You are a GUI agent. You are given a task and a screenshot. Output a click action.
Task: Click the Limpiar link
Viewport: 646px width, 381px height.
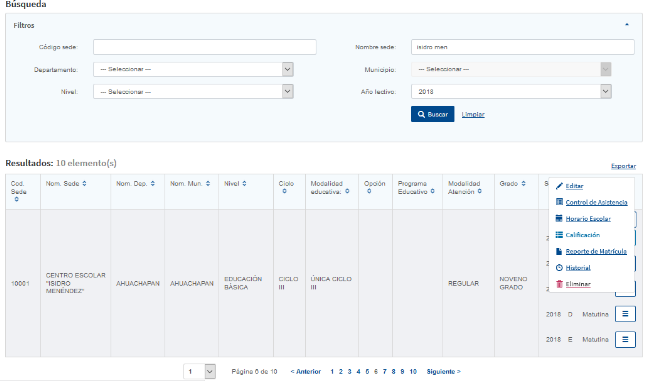coord(473,115)
